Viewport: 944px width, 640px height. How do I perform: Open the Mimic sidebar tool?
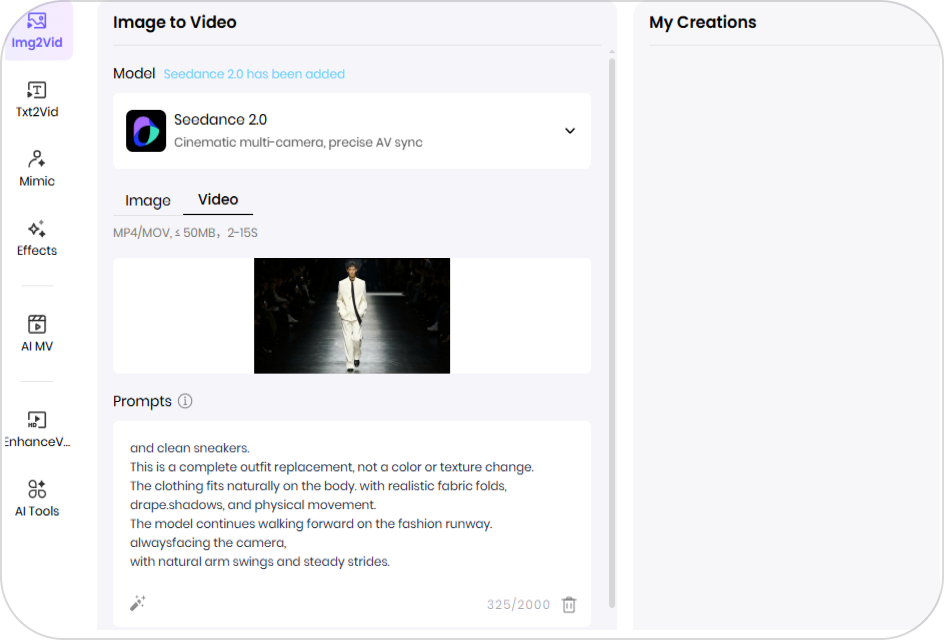37,169
